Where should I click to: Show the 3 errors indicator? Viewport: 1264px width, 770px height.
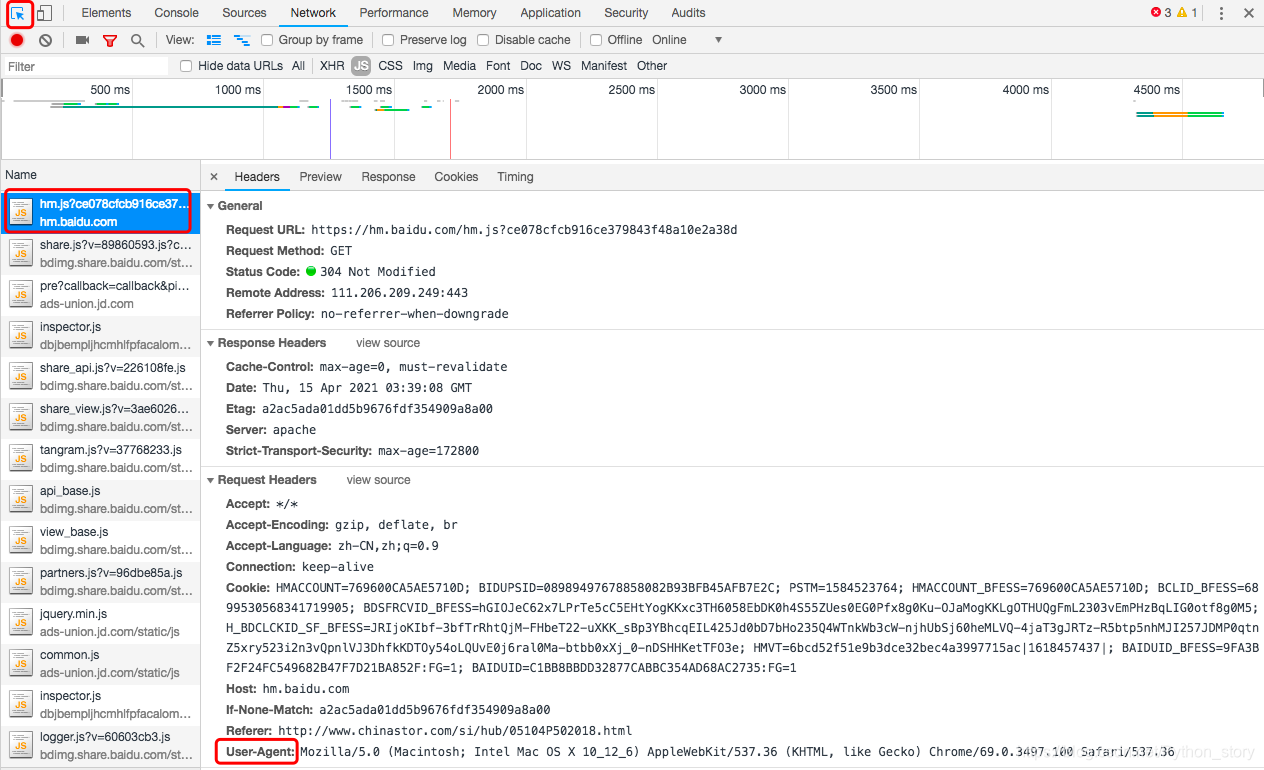click(1161, 13)
